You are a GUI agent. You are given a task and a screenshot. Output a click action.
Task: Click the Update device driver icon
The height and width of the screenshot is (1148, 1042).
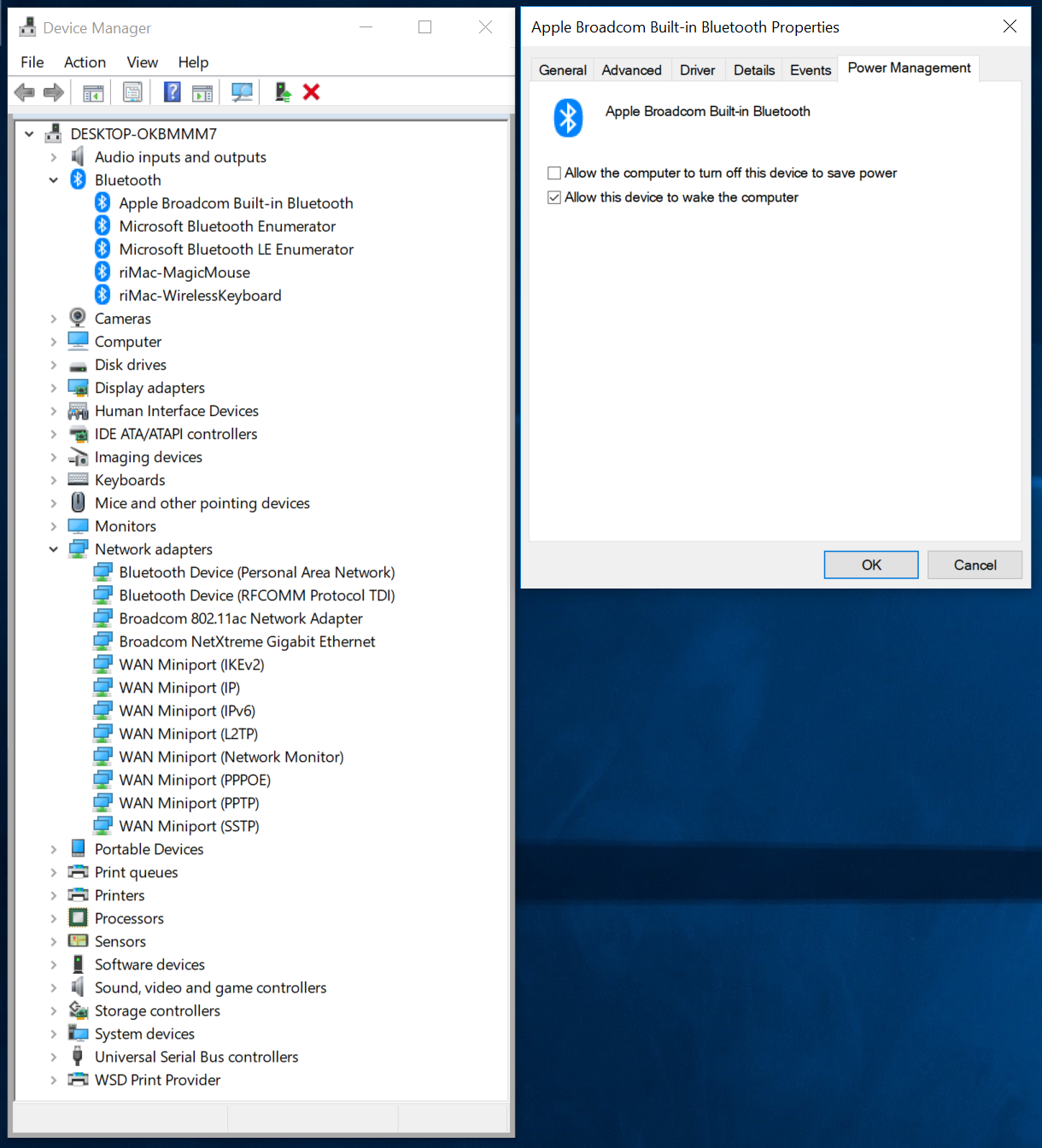click(x=283, y=92)
